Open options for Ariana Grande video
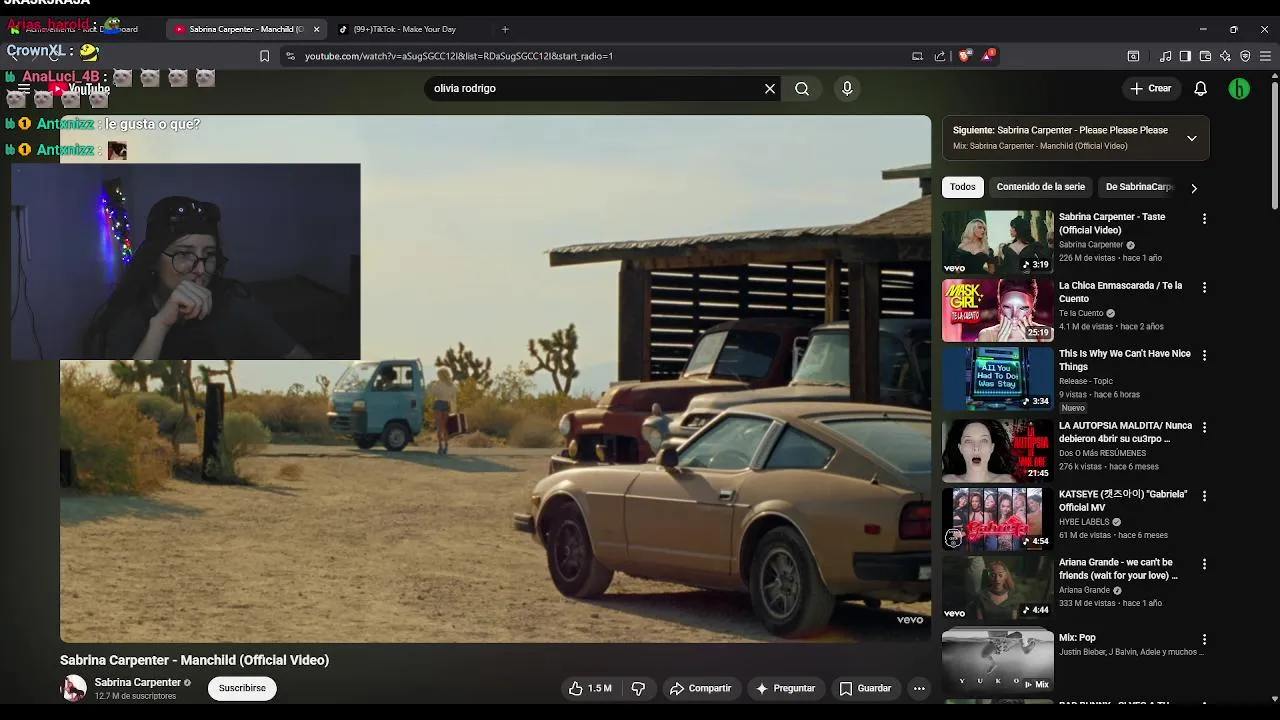The width and height of the screenshot is (1280, 720). [x=1204, y=564]
